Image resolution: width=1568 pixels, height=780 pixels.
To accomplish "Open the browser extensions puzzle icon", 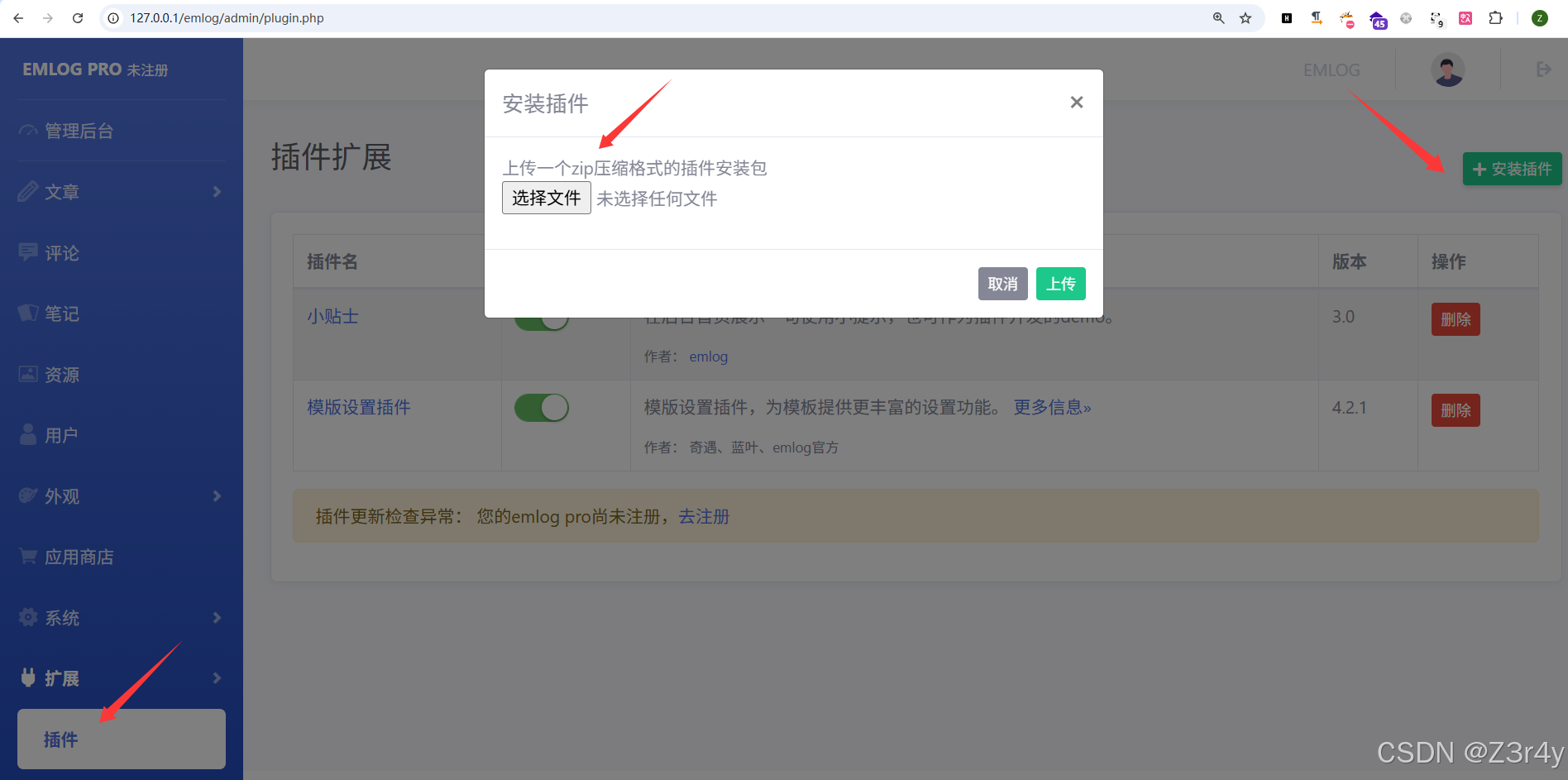I will (x=1495, y=18).
